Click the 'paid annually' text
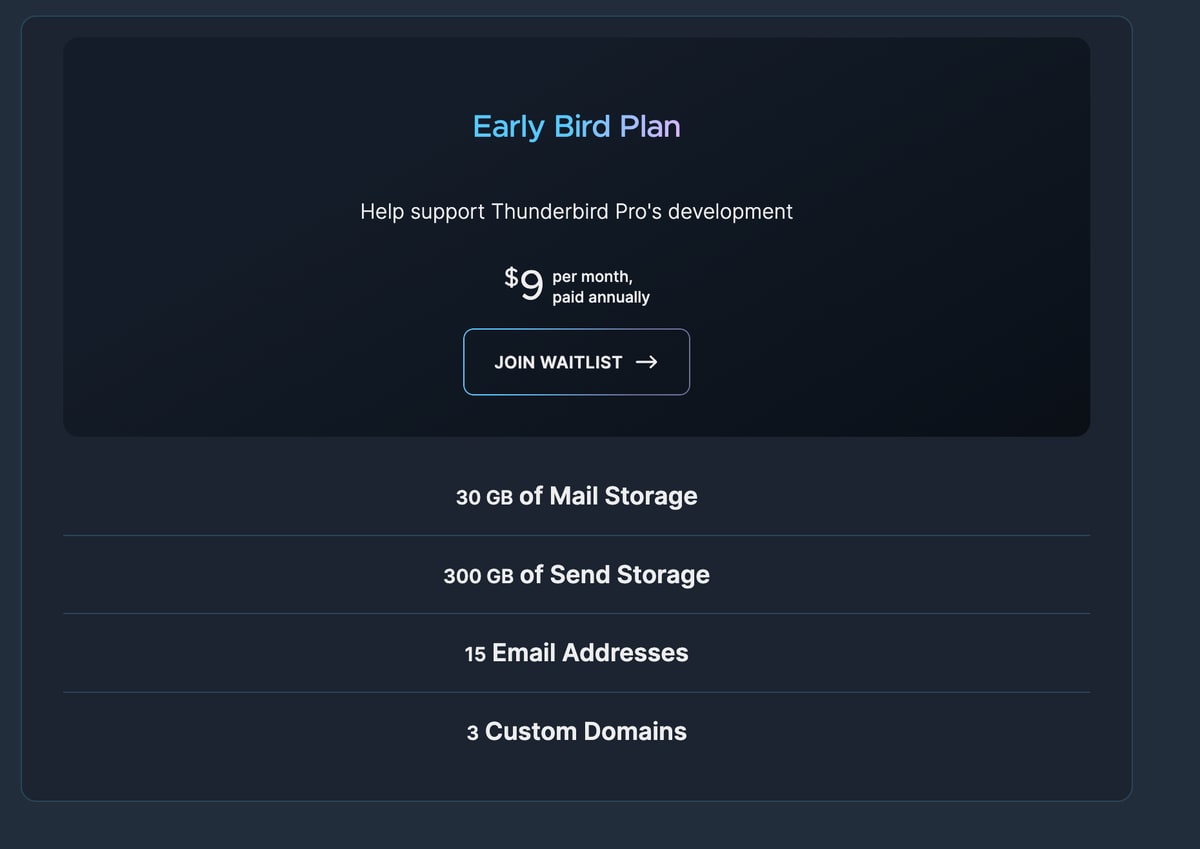The image size is (1200, 849). pyautogui.click(x=601, y=297)
